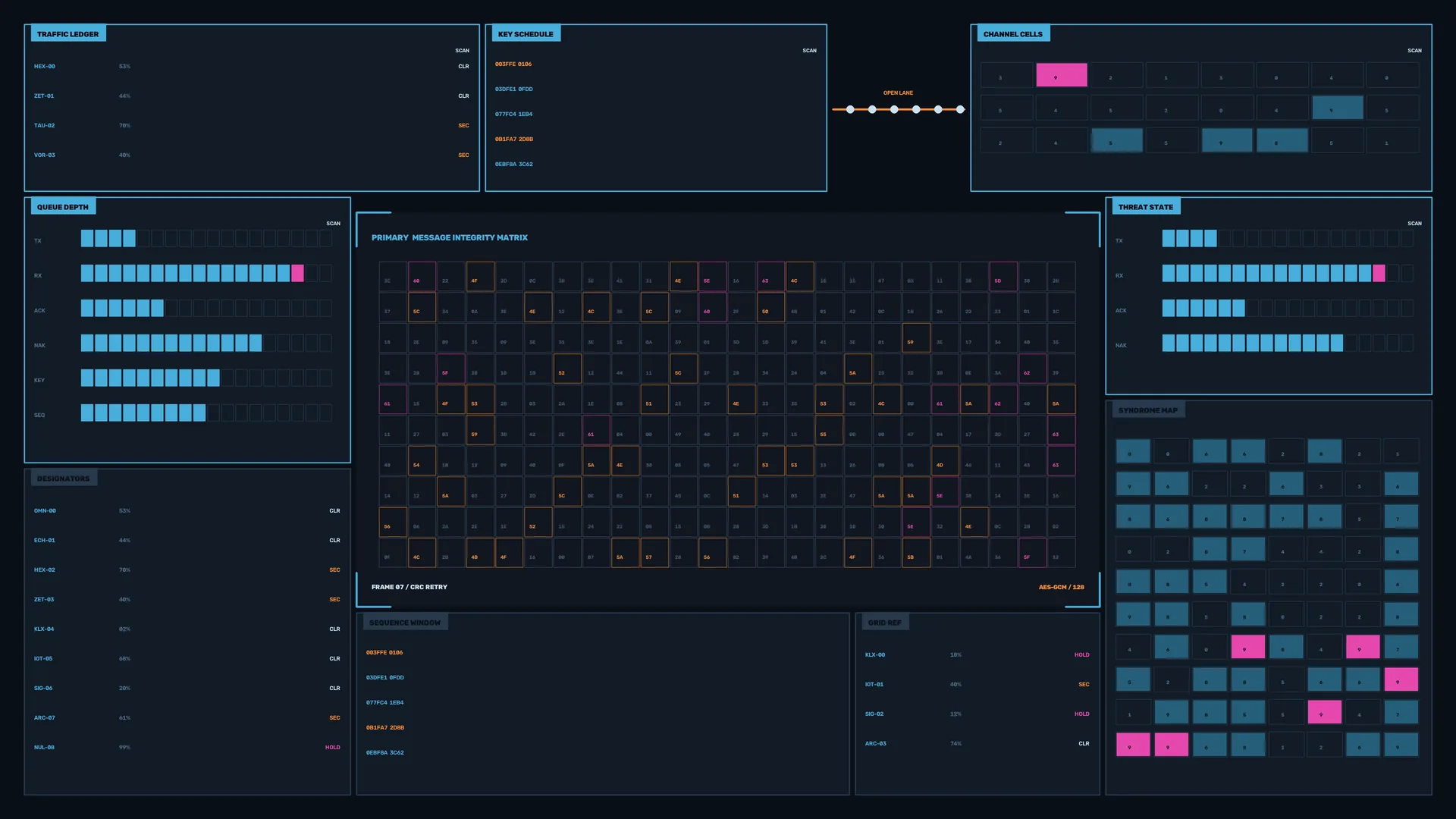Screen dimensions: 1456x819
Task: Click the pink cell in Channel Cells
Action: pyautogui.click(x=1062, y=75)
